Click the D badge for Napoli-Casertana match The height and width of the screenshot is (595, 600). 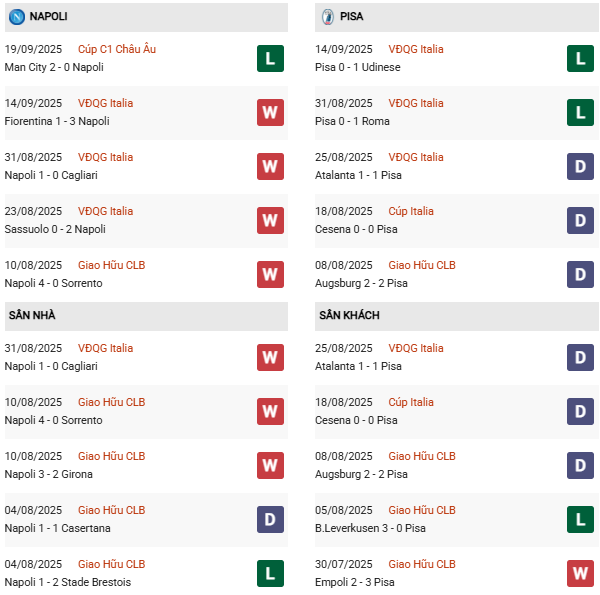click(270, 519)
